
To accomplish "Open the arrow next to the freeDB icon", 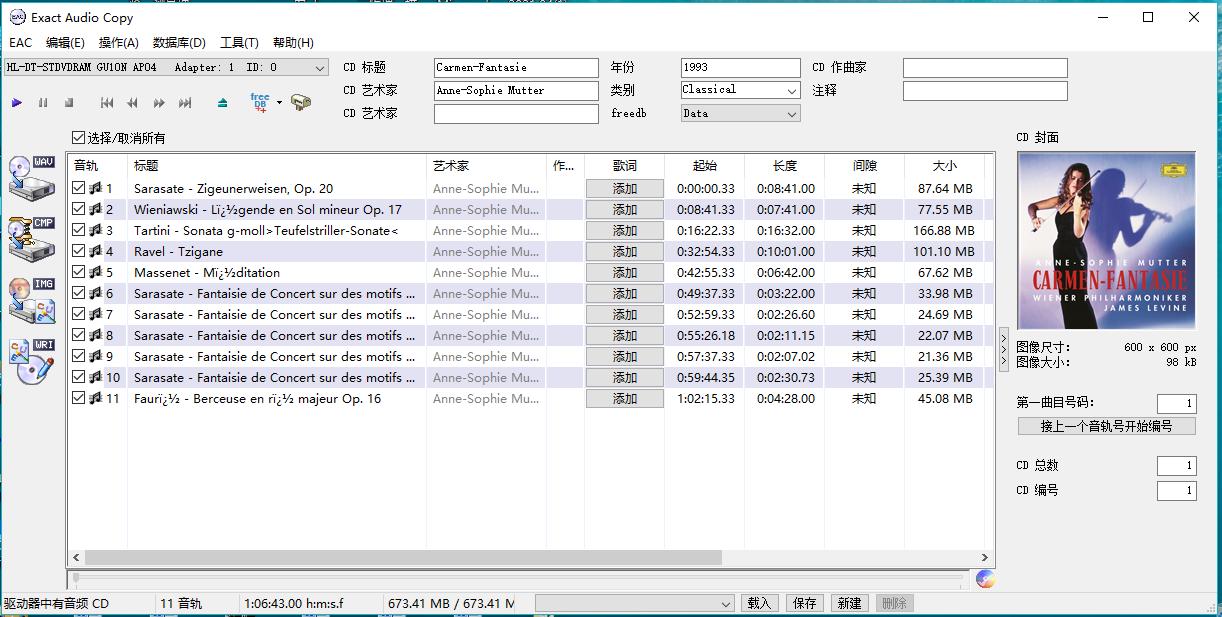I will point(279,102).
